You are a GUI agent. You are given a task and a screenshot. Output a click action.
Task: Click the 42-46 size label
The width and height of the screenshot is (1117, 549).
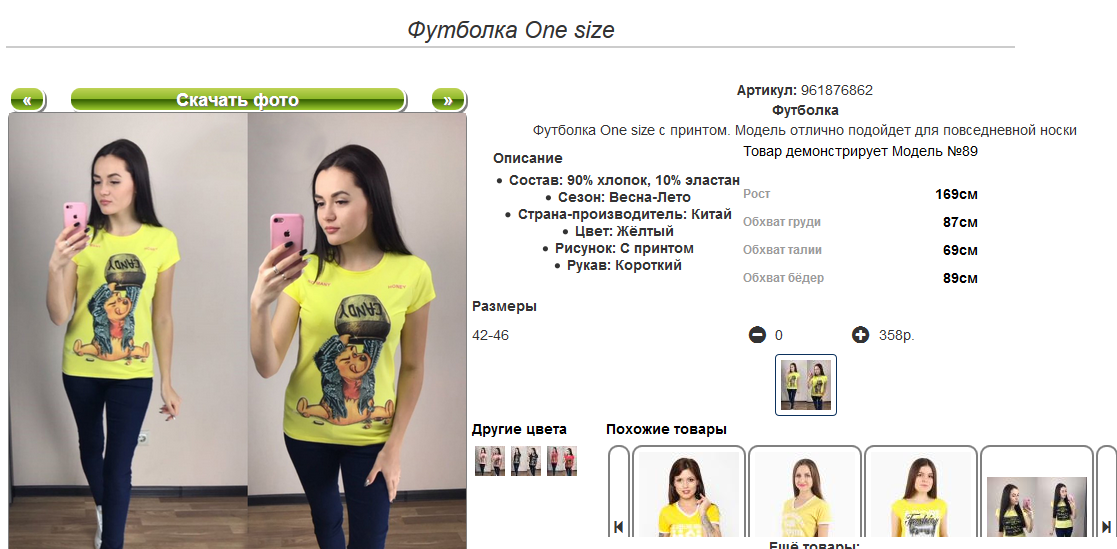(x=491, y=335)
